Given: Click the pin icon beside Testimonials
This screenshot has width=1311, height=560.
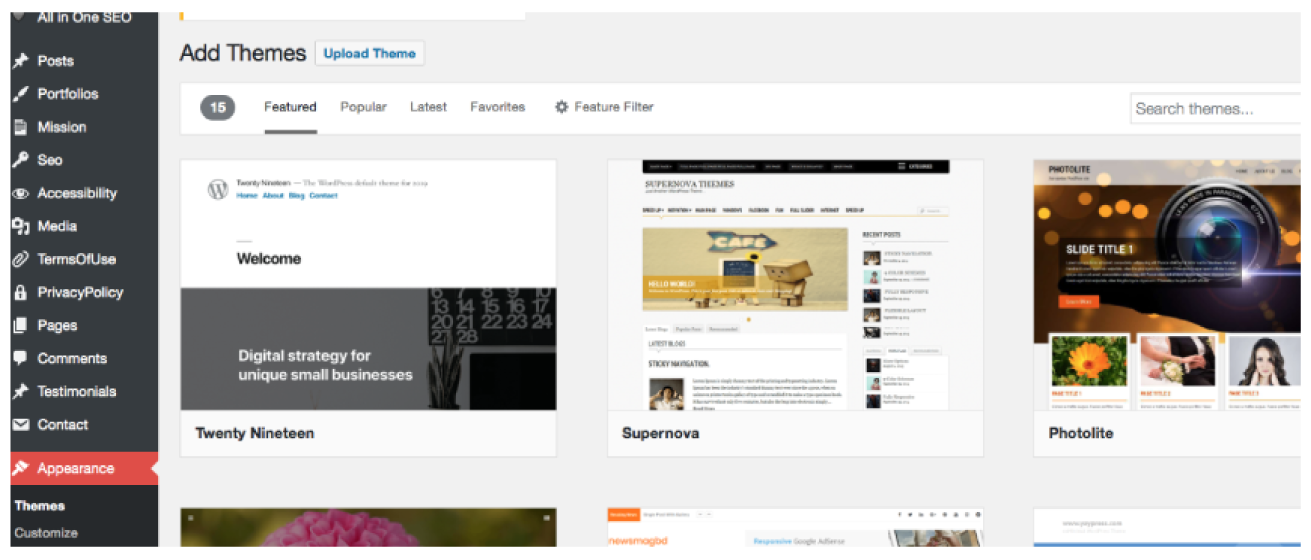Looking at the screenshot, I should point(20,391).
